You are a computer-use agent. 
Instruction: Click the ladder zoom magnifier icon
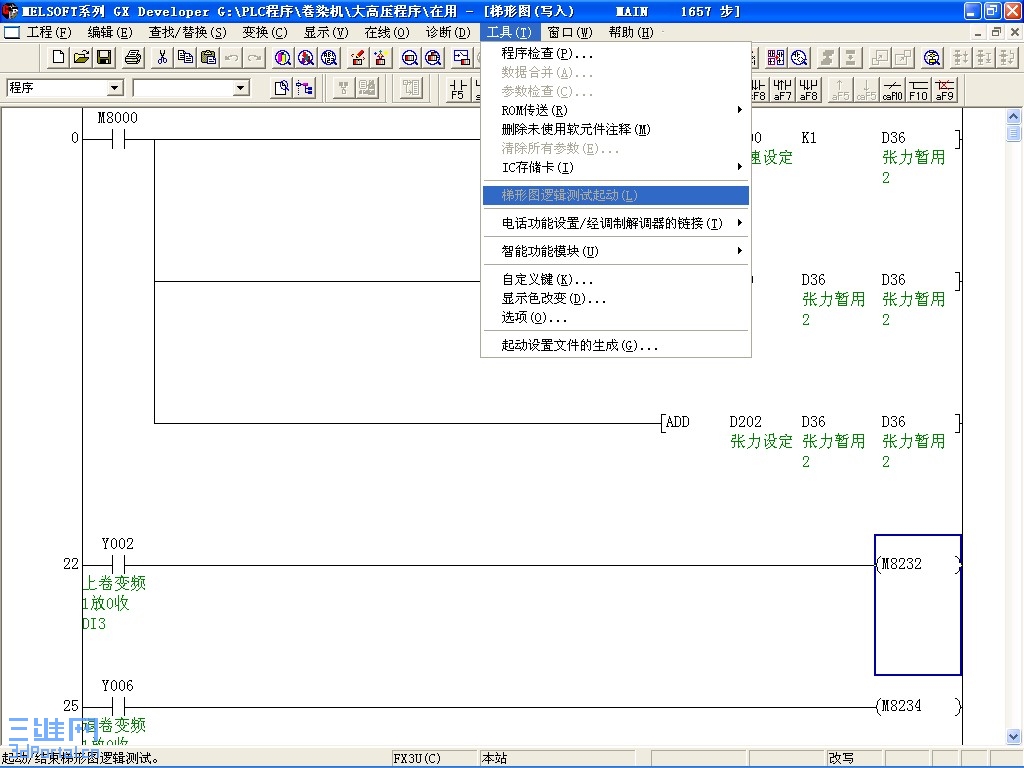click(799, 57)
